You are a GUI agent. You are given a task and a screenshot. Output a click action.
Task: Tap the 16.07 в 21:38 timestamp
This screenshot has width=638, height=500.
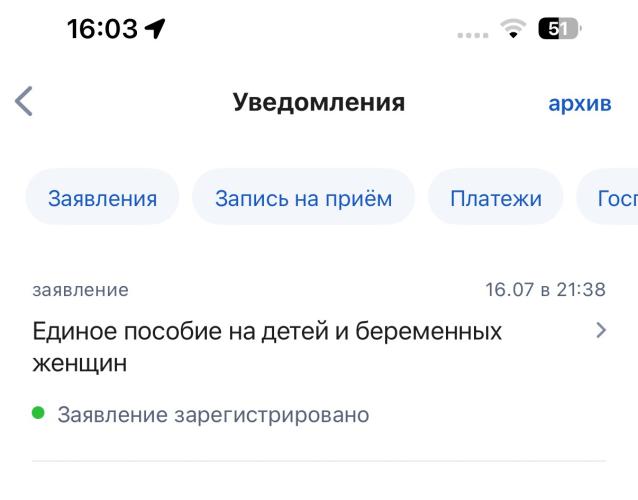coord(546,290)
